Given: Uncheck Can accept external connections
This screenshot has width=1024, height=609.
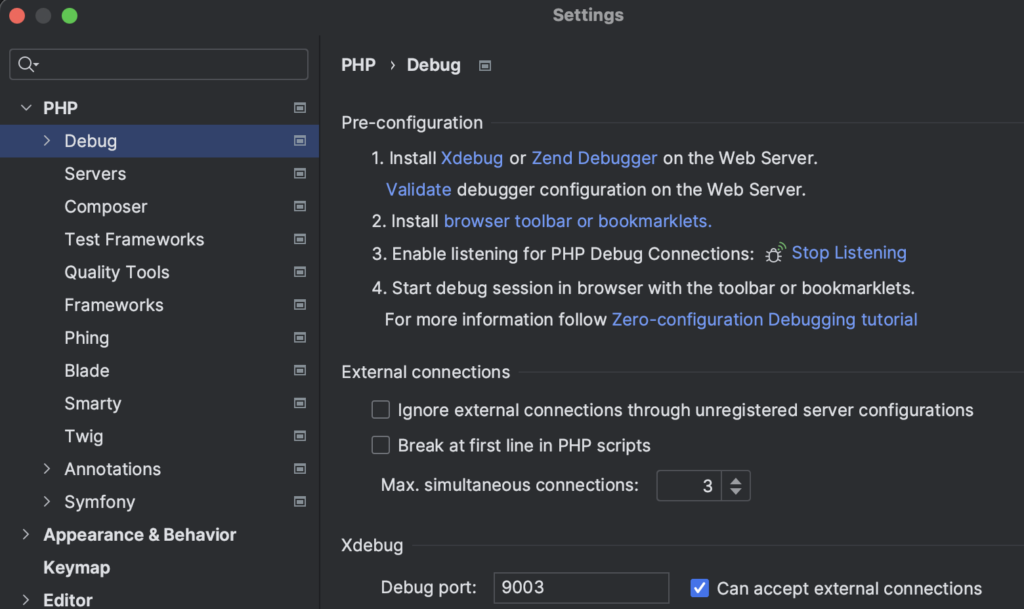Looking at the screenshot, I should (x=699, y=587).
